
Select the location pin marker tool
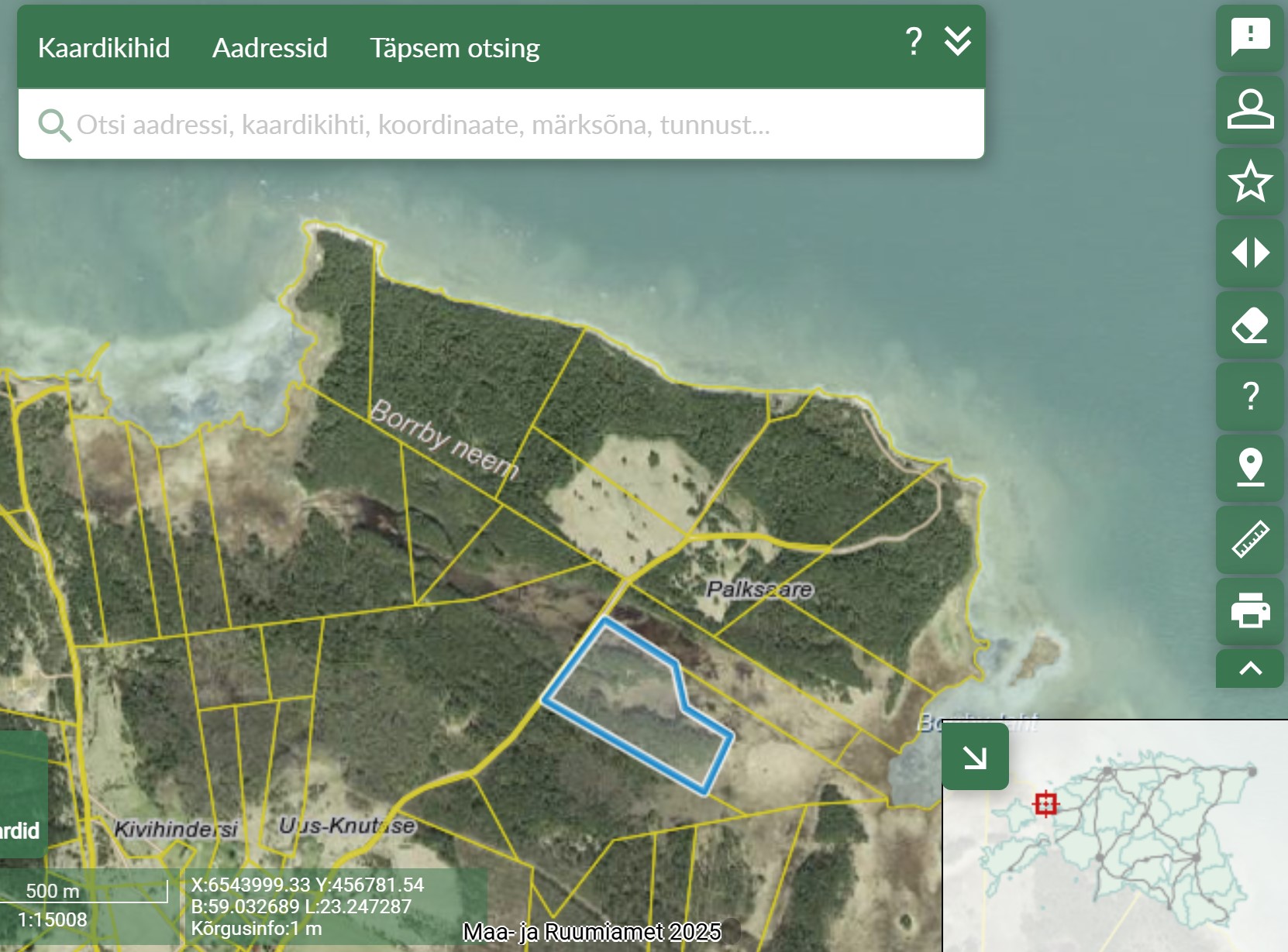pyautogui.click(x=1249, y=467)
